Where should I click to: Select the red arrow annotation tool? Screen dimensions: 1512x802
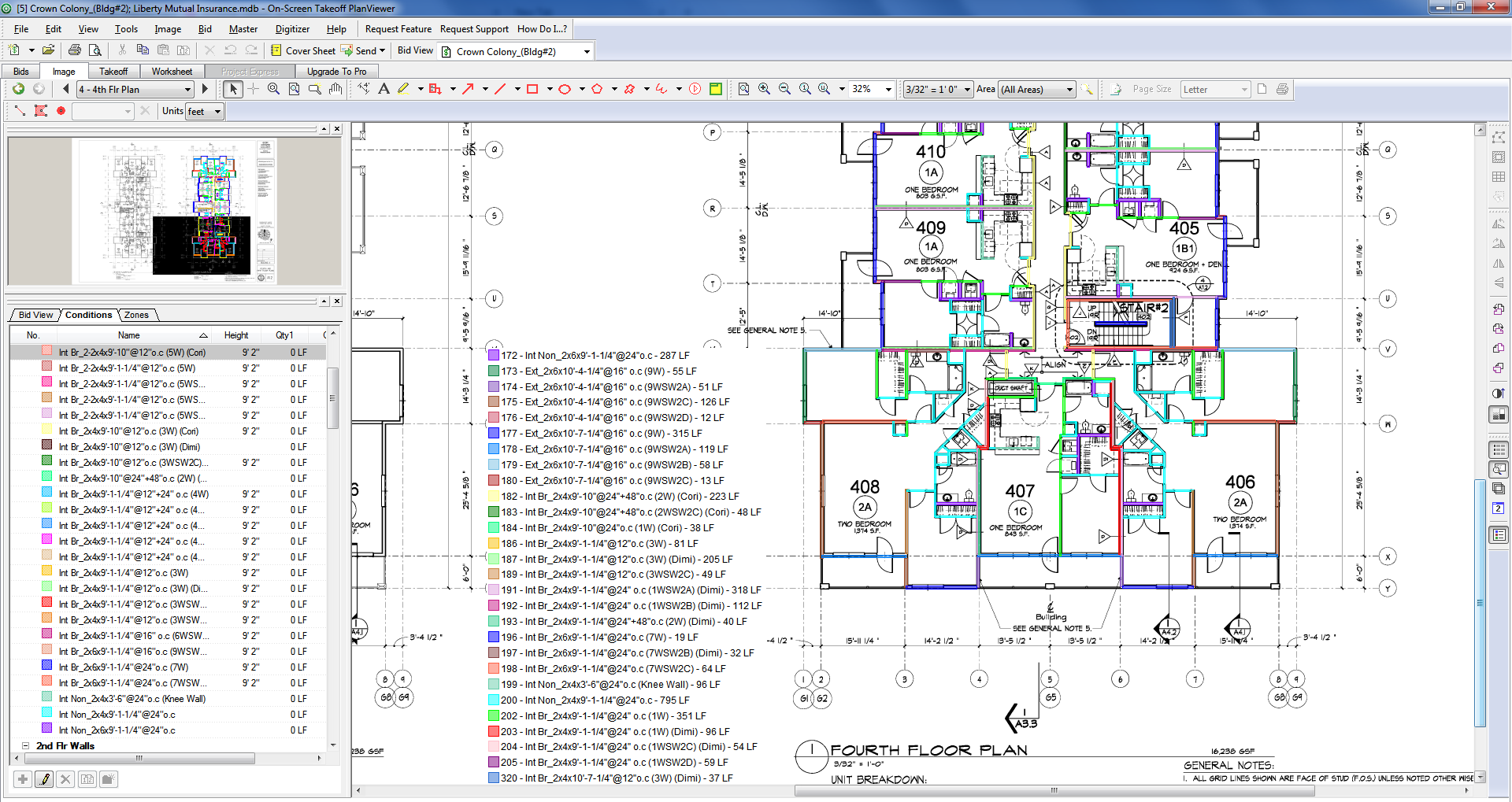tap(468, 89)
